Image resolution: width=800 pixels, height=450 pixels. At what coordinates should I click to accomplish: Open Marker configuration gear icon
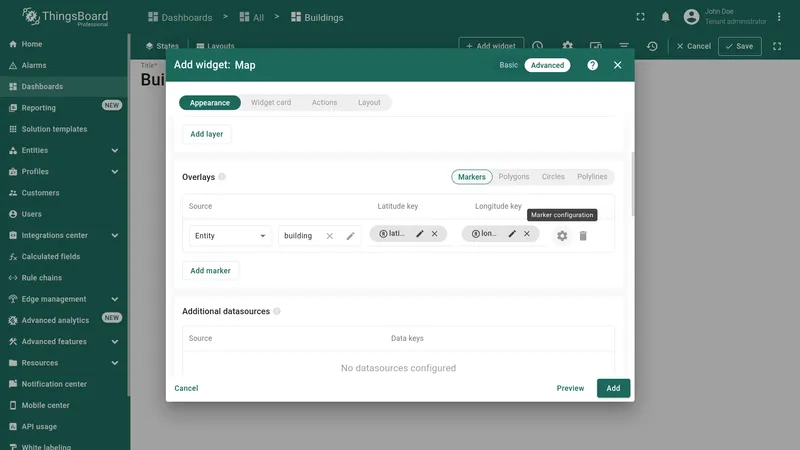click(x=562, y=236)
